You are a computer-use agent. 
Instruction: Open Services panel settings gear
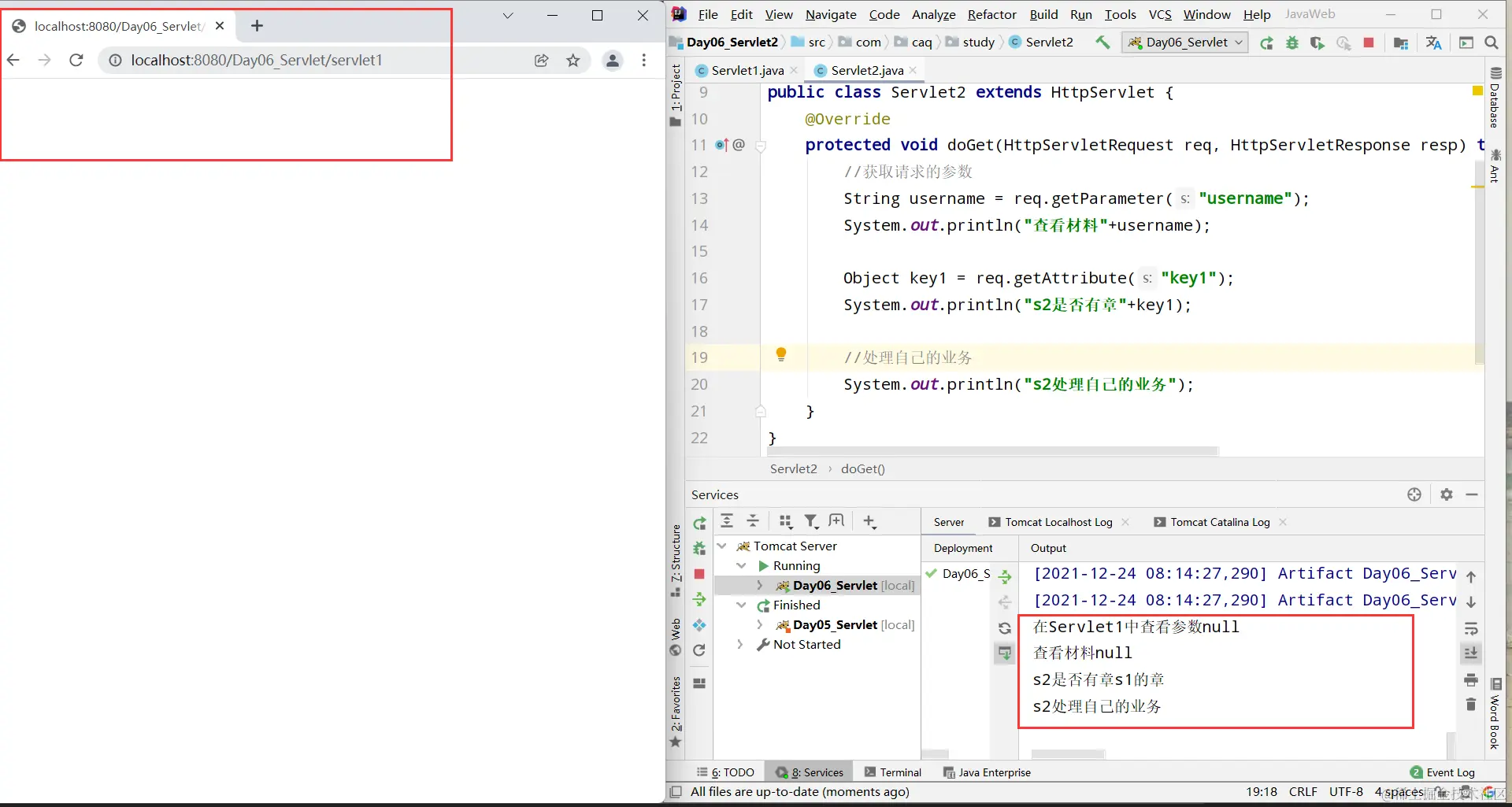click(x=1447, y=494)
